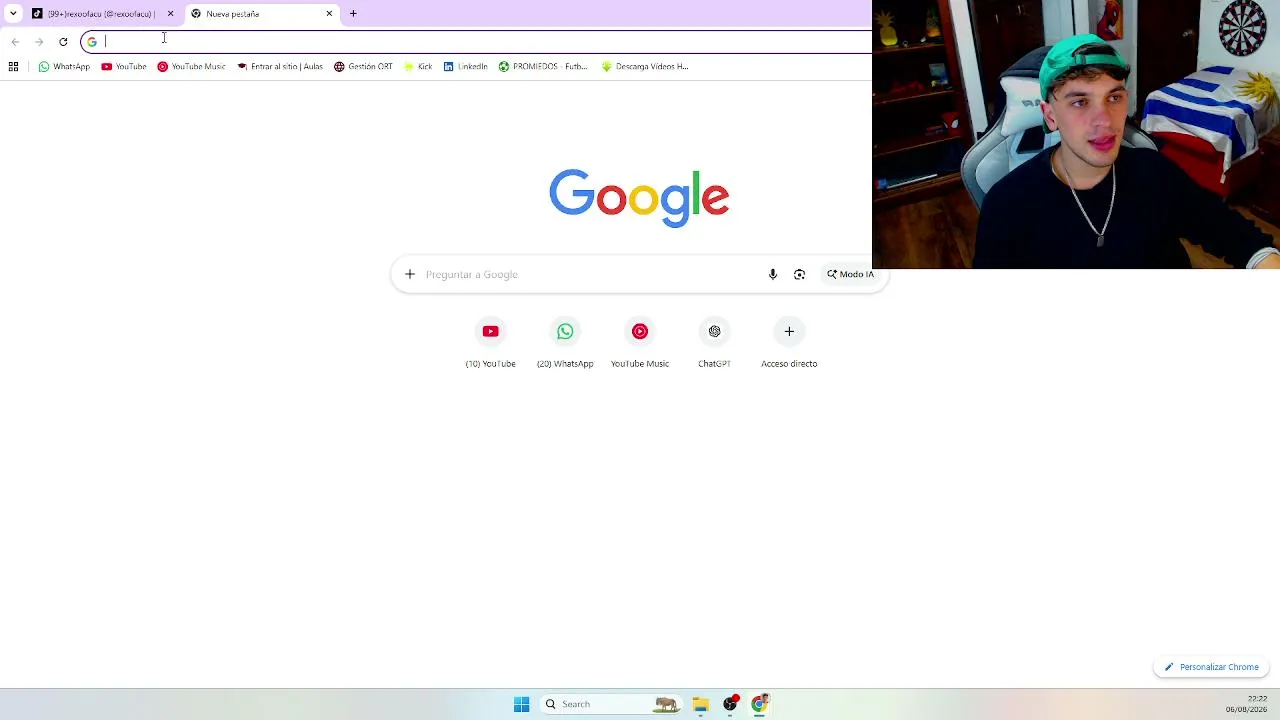Screen dimensions: 1280x720
Task: Click the Google logo
Action: point(639,198)
